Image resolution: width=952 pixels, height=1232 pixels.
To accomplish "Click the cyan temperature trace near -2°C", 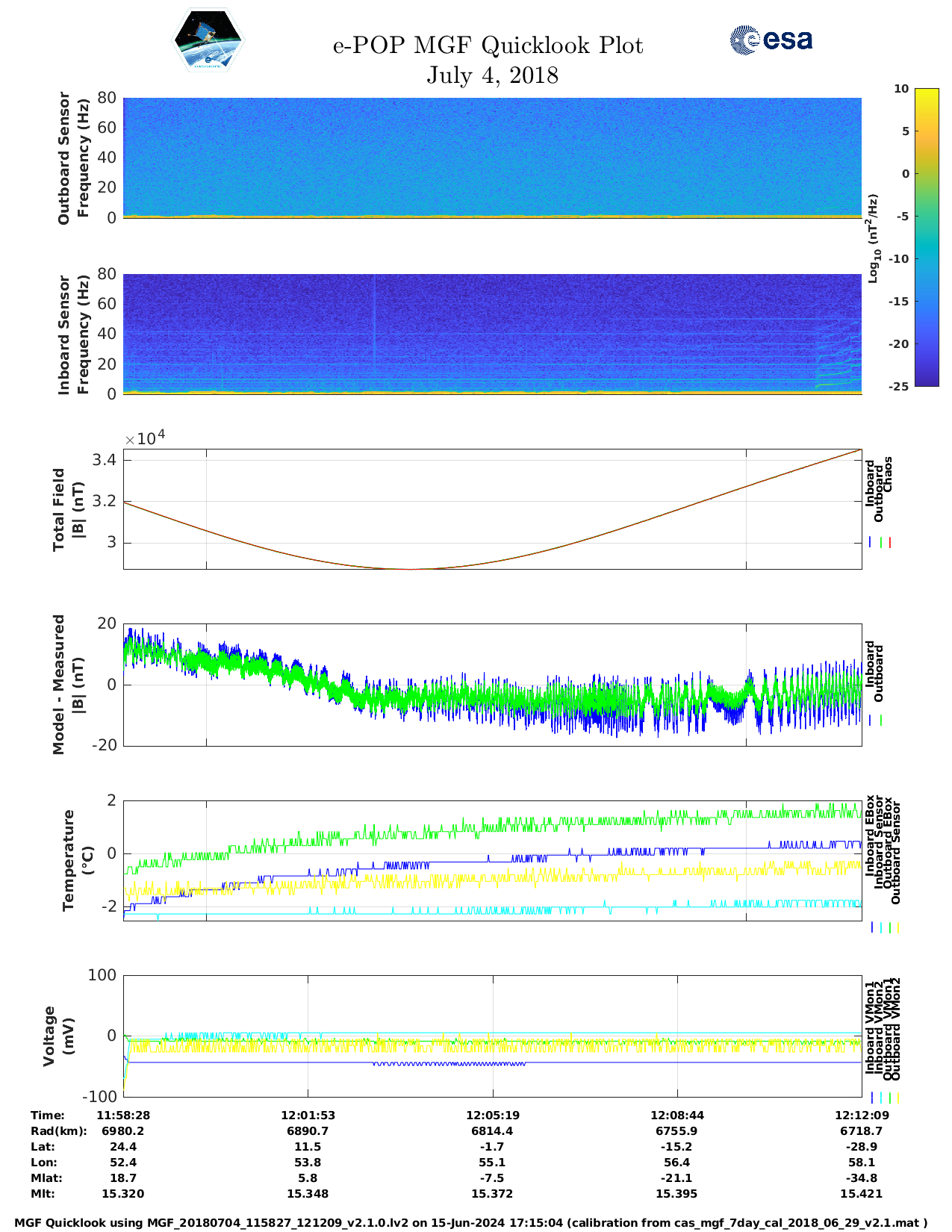I will 523,910.
